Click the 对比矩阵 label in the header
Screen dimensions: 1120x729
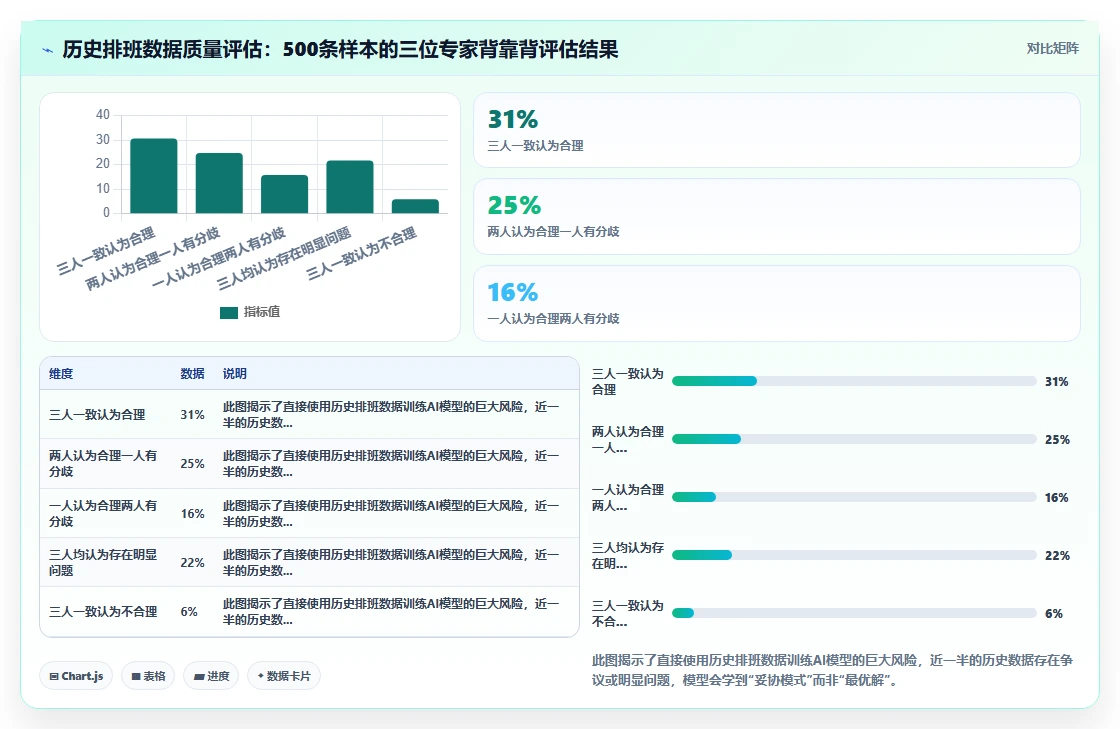[1052, 49]
